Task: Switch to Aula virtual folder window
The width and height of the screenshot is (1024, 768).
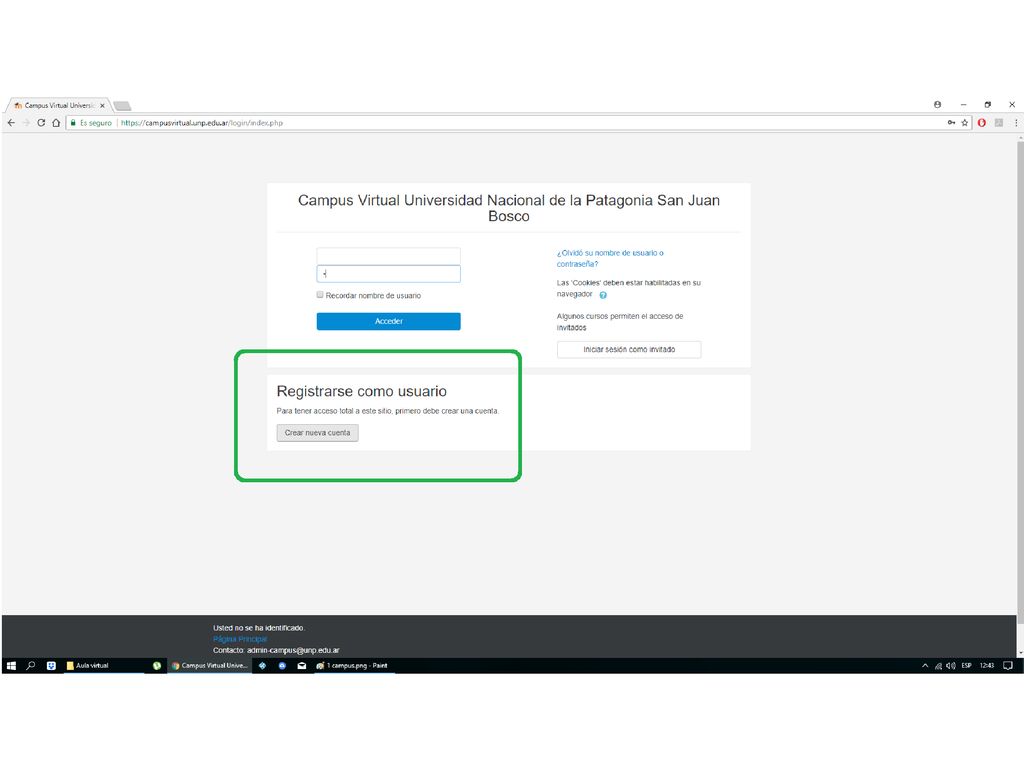Action: 104,665
